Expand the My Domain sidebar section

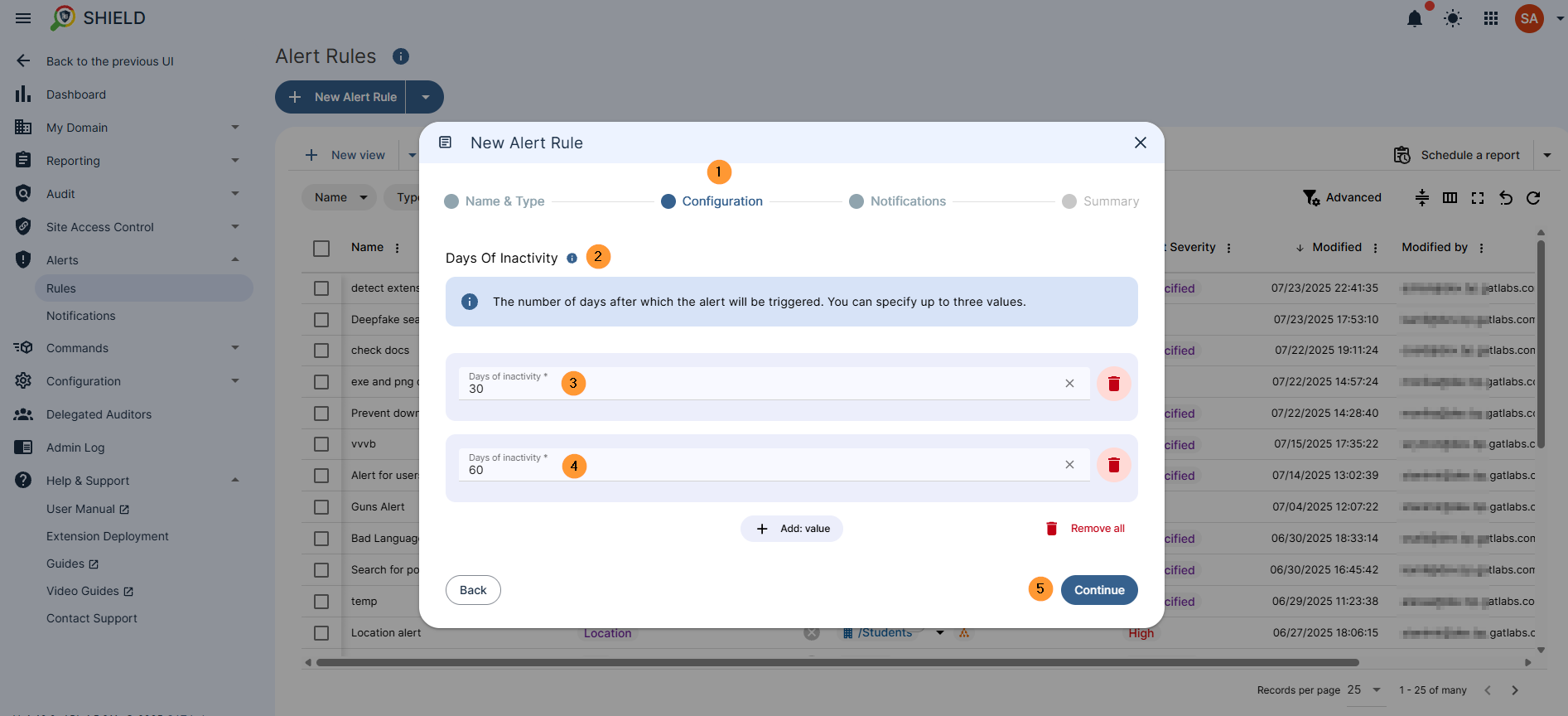coord(235,128)
